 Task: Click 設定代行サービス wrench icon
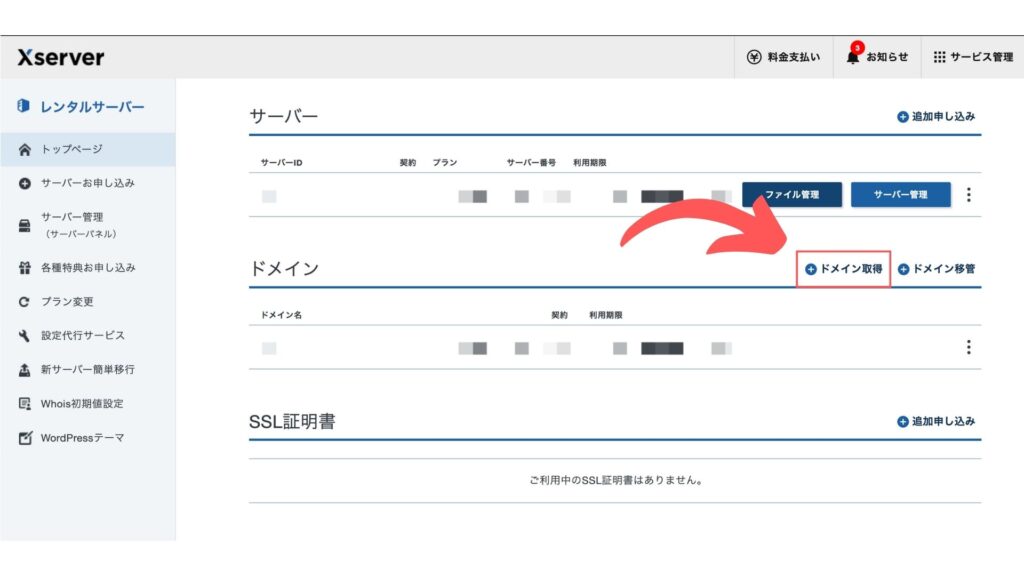coord(25,336)
